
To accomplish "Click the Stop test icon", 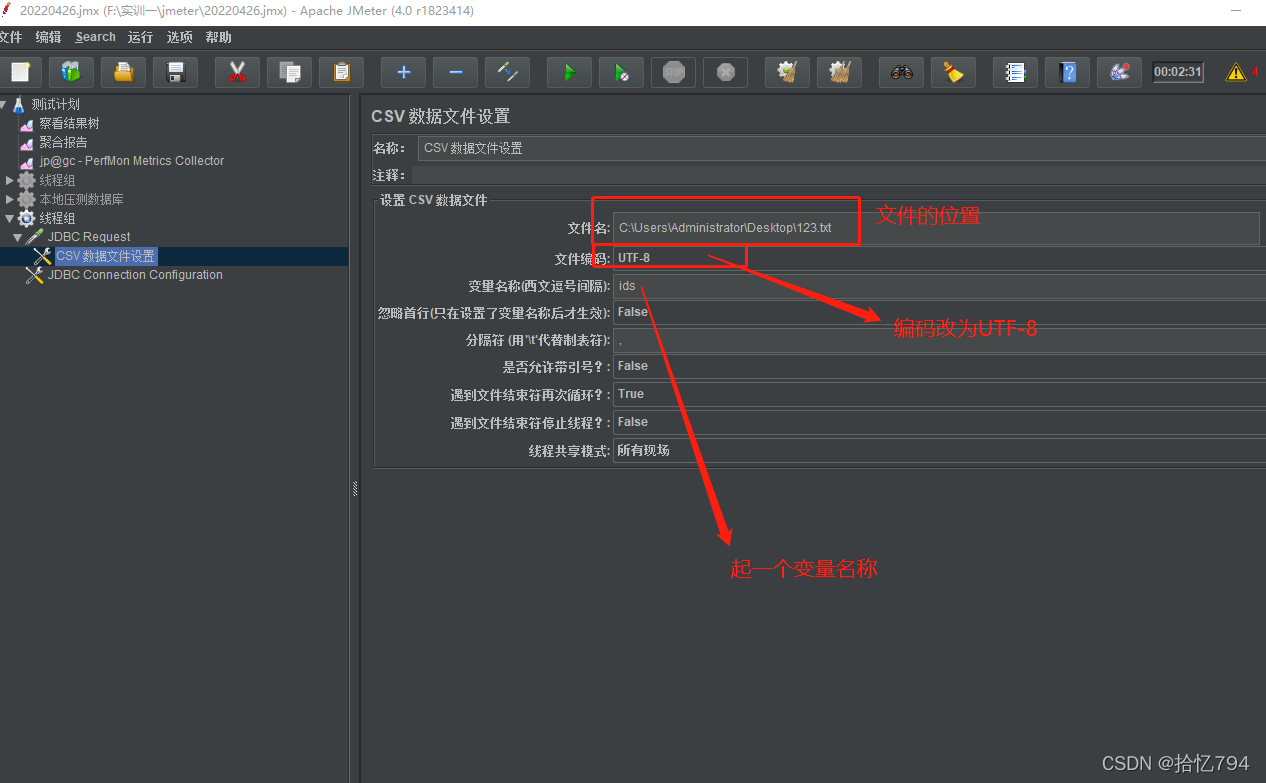I will [673, 72].
